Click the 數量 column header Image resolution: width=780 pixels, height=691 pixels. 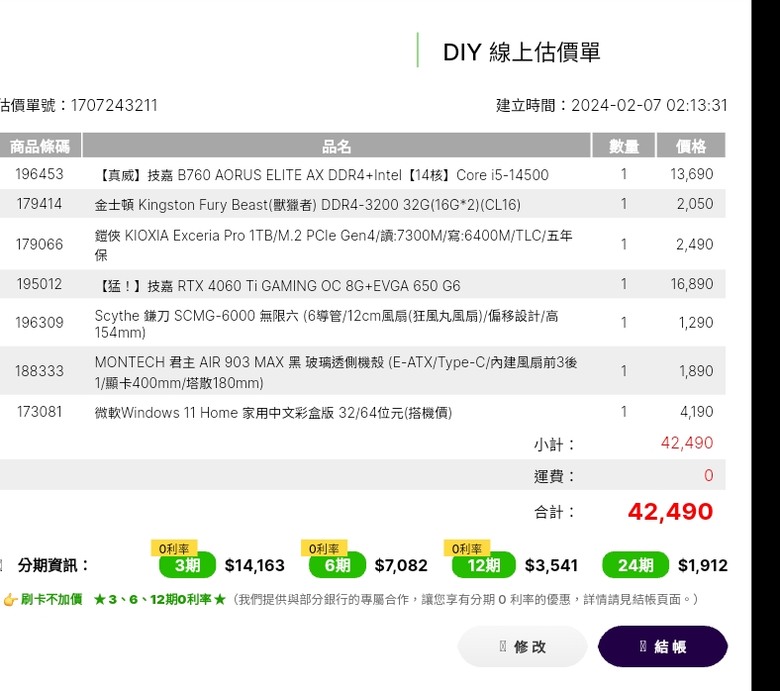(x=623, y=146)
